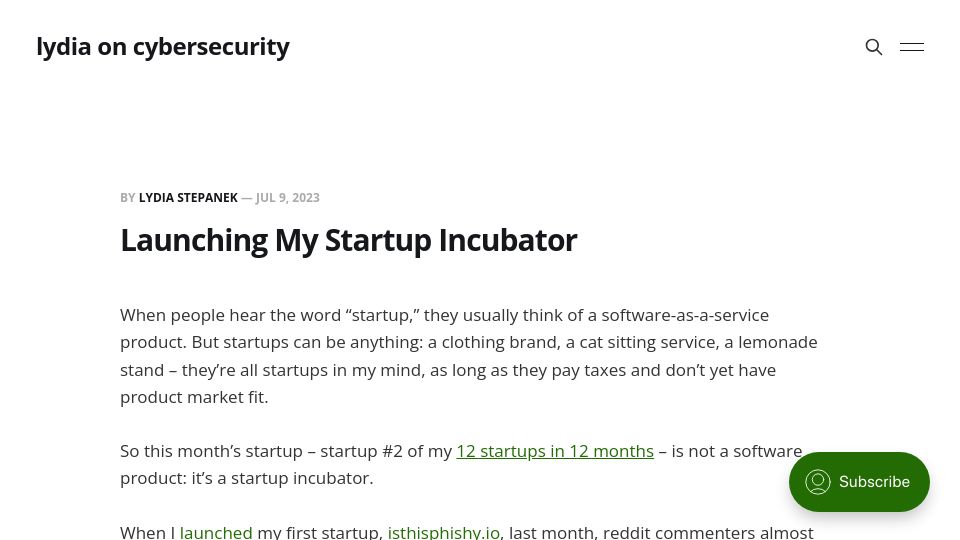Click the 'Jul 9, 2023' post date
960x540 pixels.
[x=287, y=198]
